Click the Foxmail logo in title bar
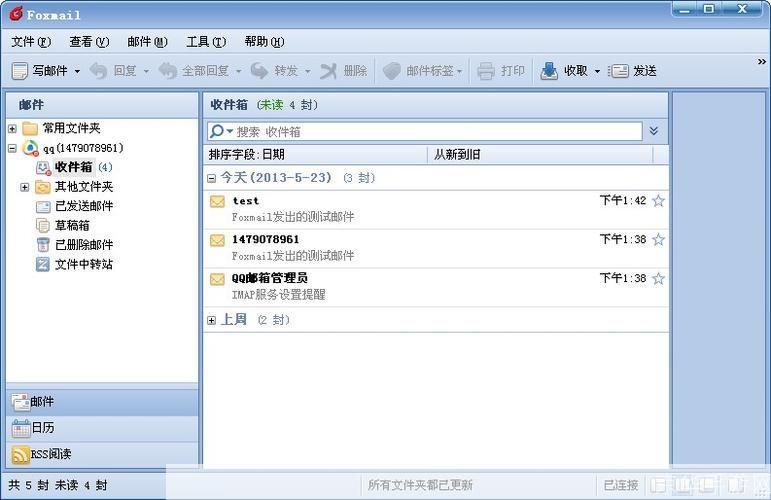771x500 pixels. pyautogui.click(x=16, y=13)
